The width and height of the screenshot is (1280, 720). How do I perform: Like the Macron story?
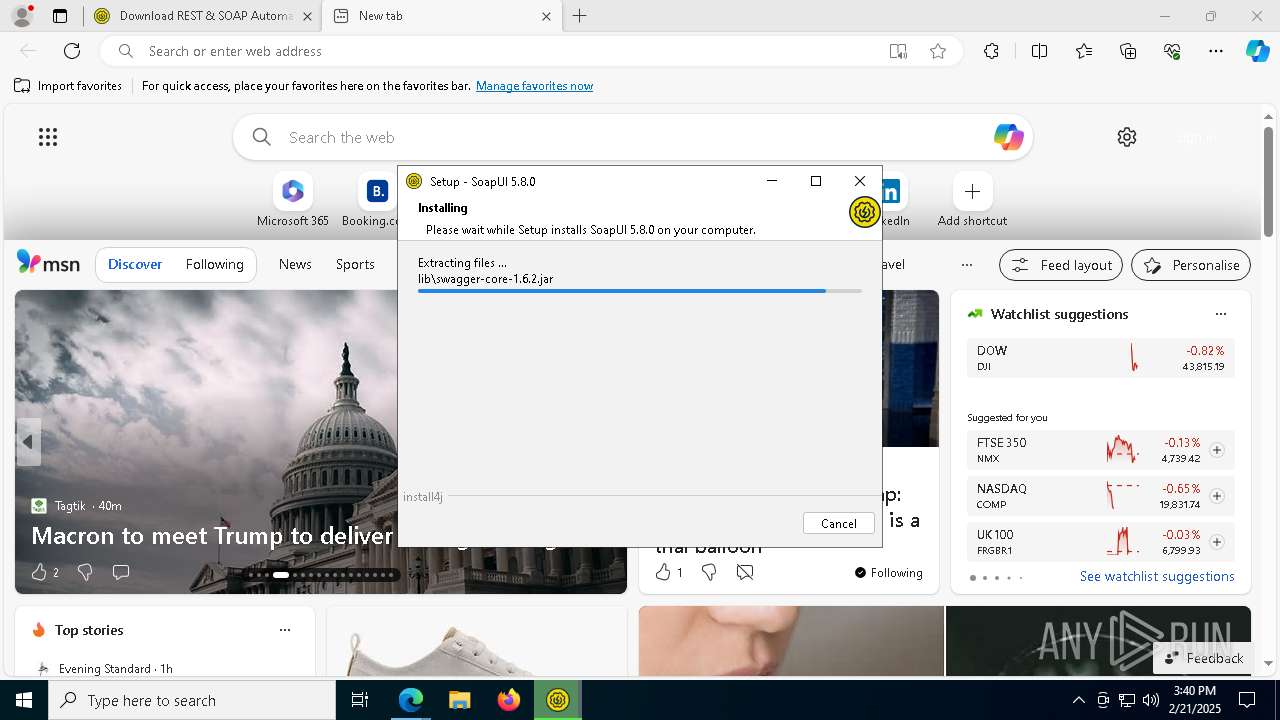click(x=39, y=572)
